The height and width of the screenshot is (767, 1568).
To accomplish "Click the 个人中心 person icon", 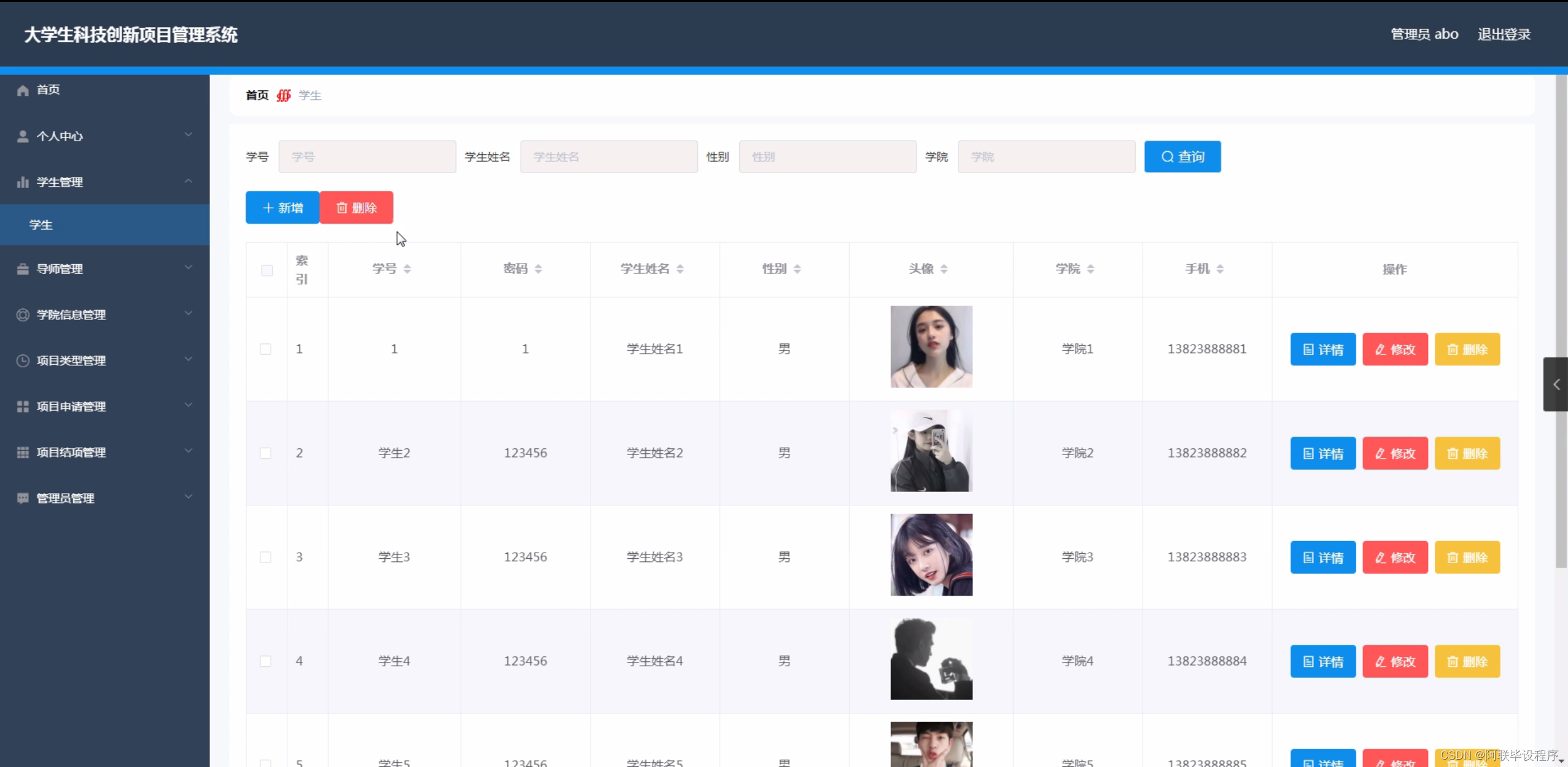I will click(x=23, y=136).
